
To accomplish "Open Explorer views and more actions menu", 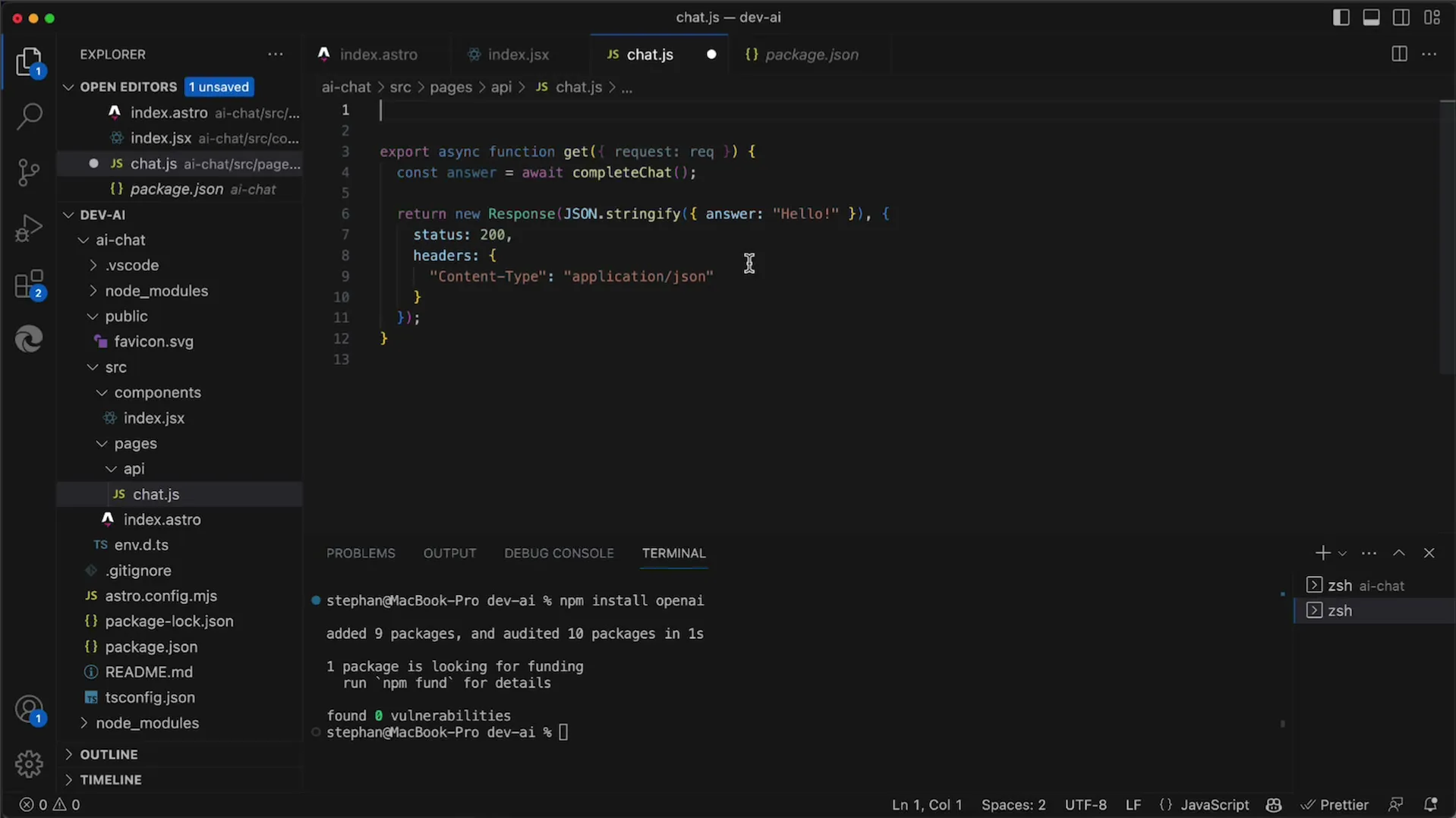I will click(x=275, y=55).
